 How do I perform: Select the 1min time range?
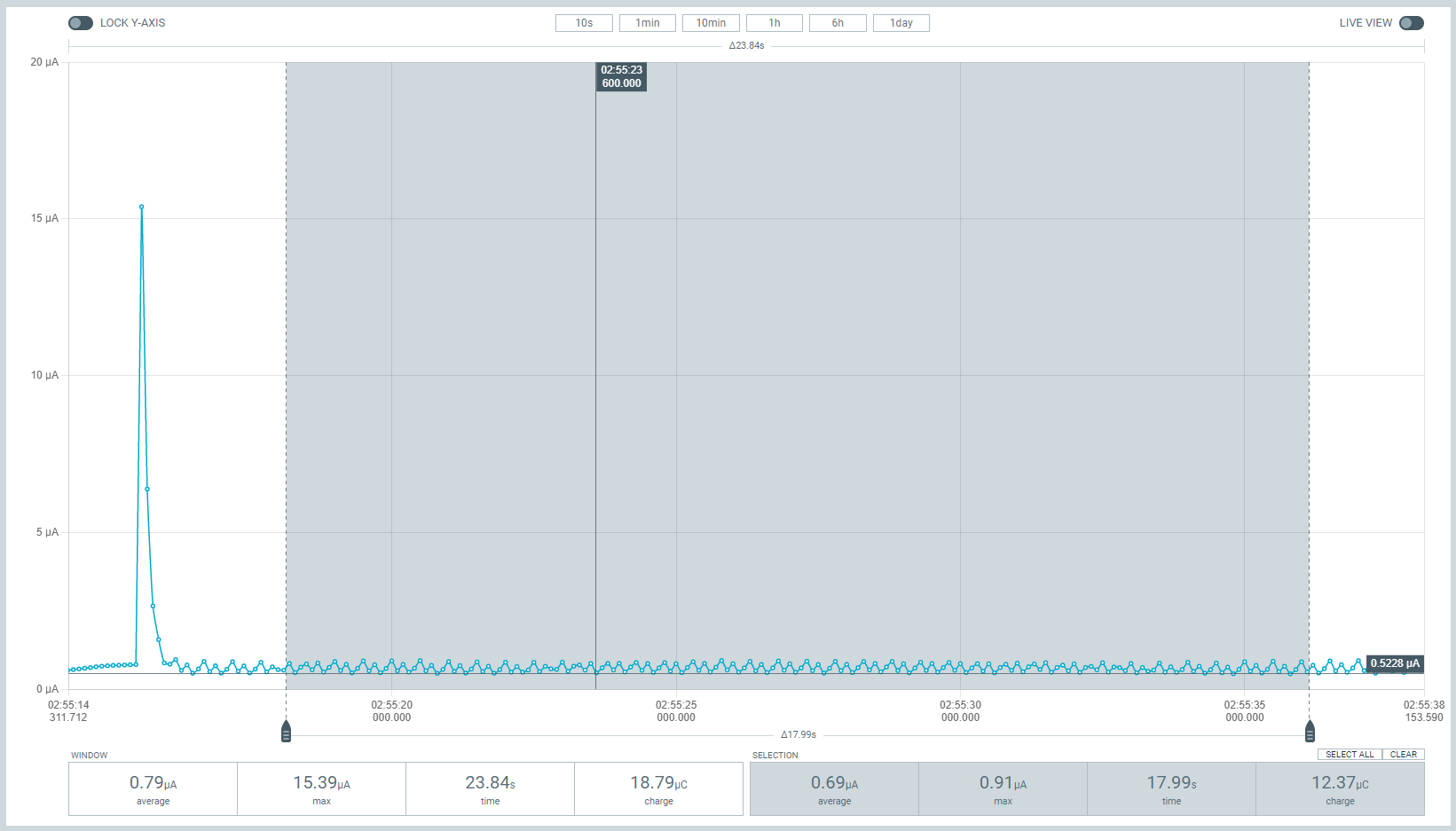(x=647, y=23)
